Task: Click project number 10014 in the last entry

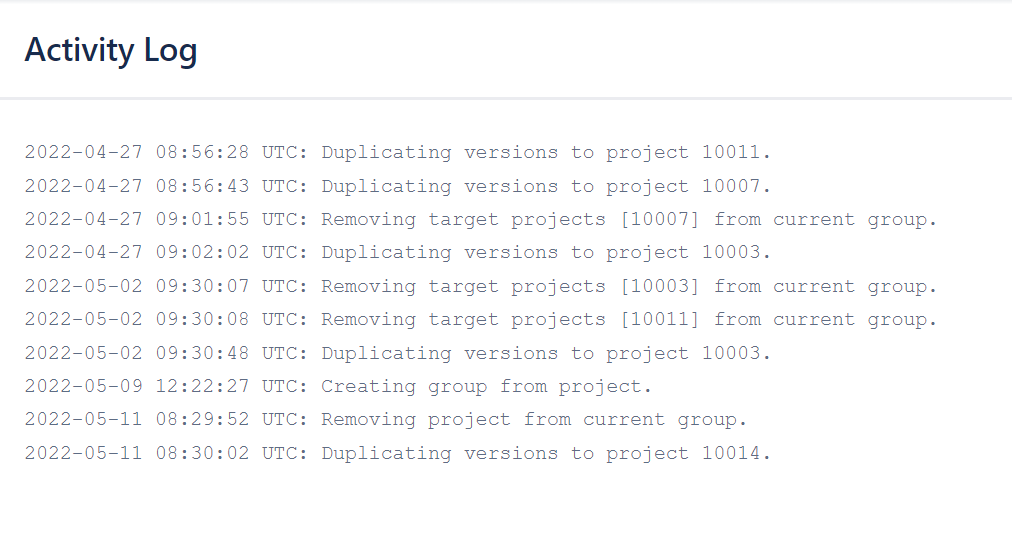Action: (735, 454)
